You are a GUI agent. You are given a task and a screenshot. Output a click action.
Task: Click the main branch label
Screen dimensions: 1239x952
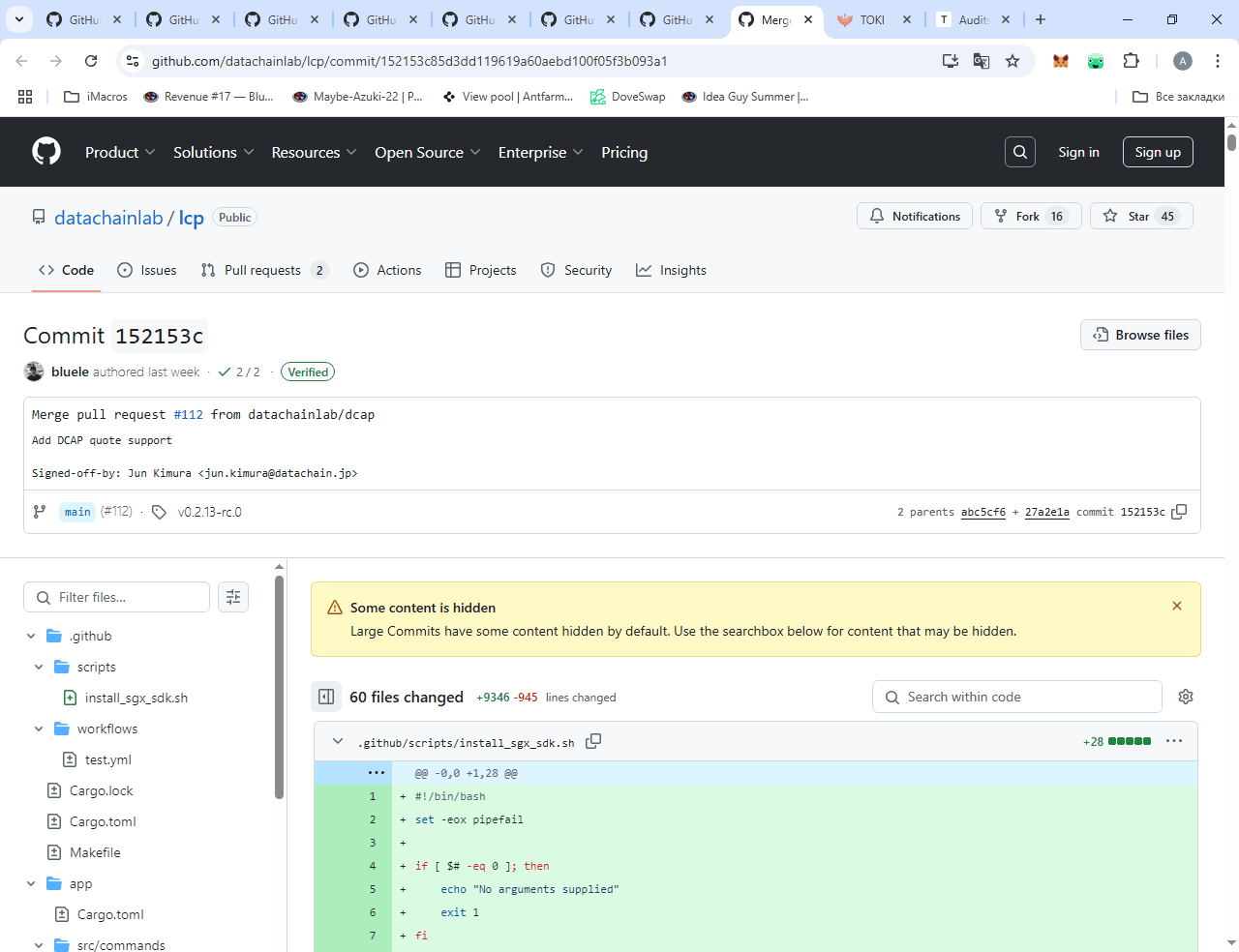click(77, 512)
